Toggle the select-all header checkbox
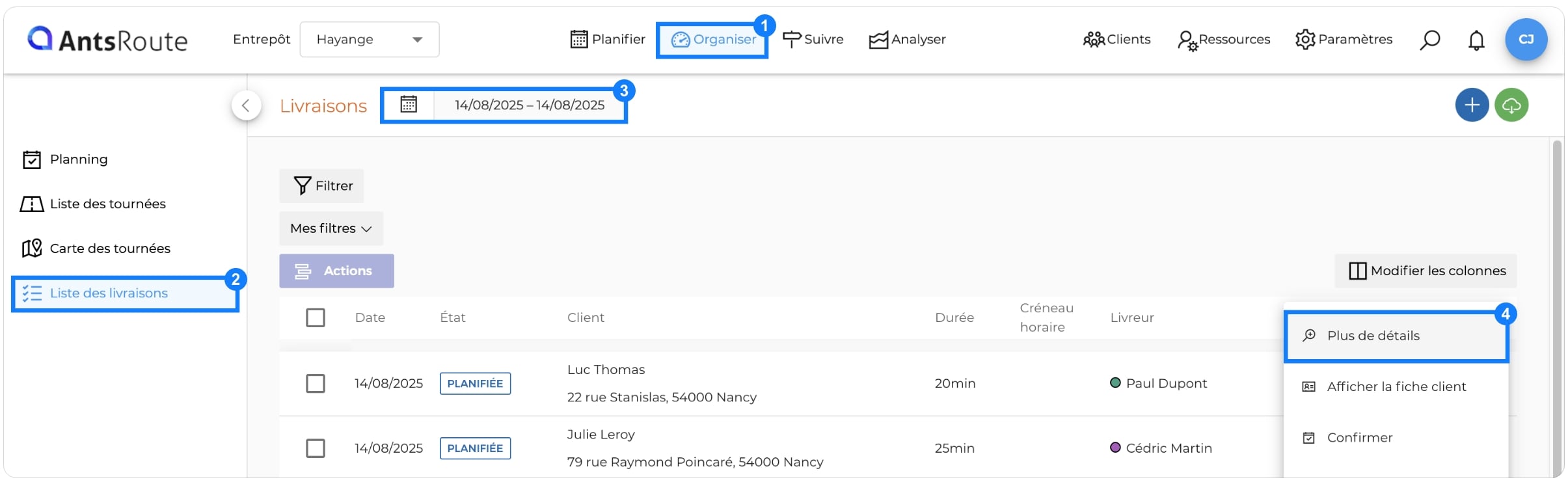1568x484 pixels. coord(316,317)
